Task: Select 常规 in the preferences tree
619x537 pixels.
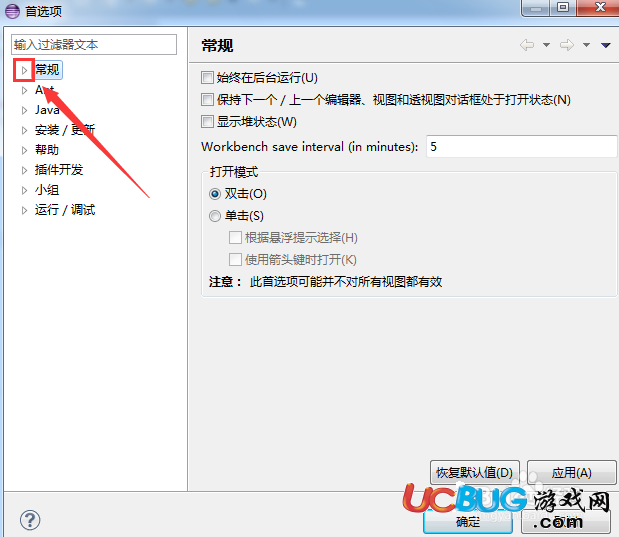Action: click(x=47, y=70)
